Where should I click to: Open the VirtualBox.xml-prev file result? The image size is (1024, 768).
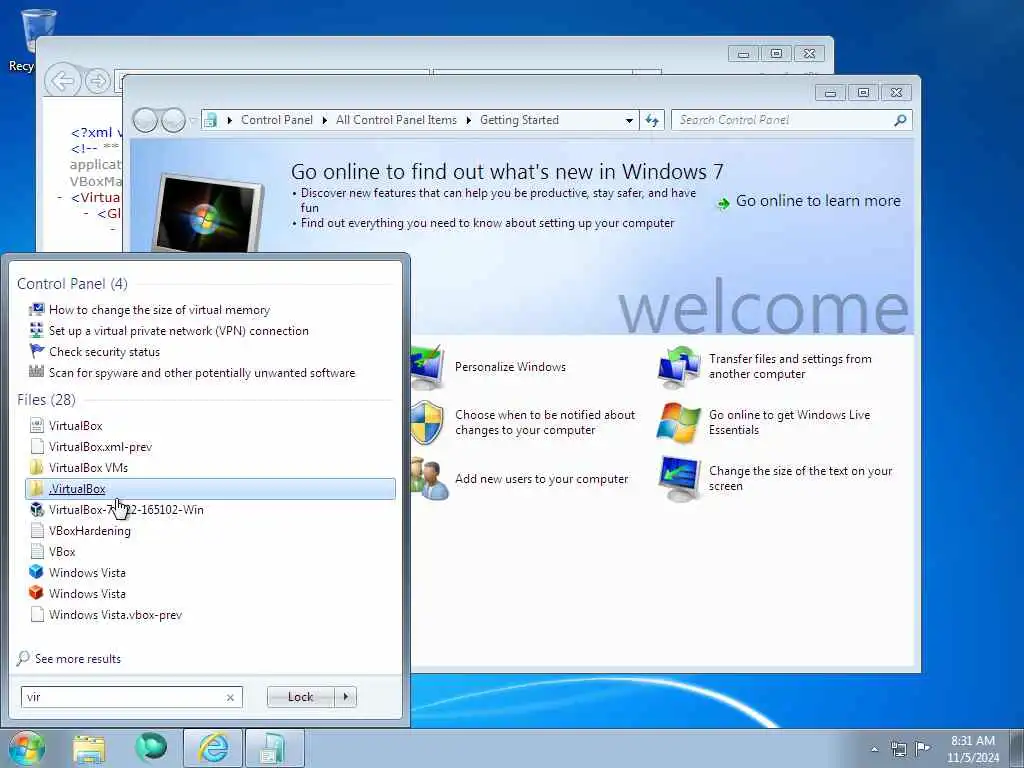tap(100, 447)
